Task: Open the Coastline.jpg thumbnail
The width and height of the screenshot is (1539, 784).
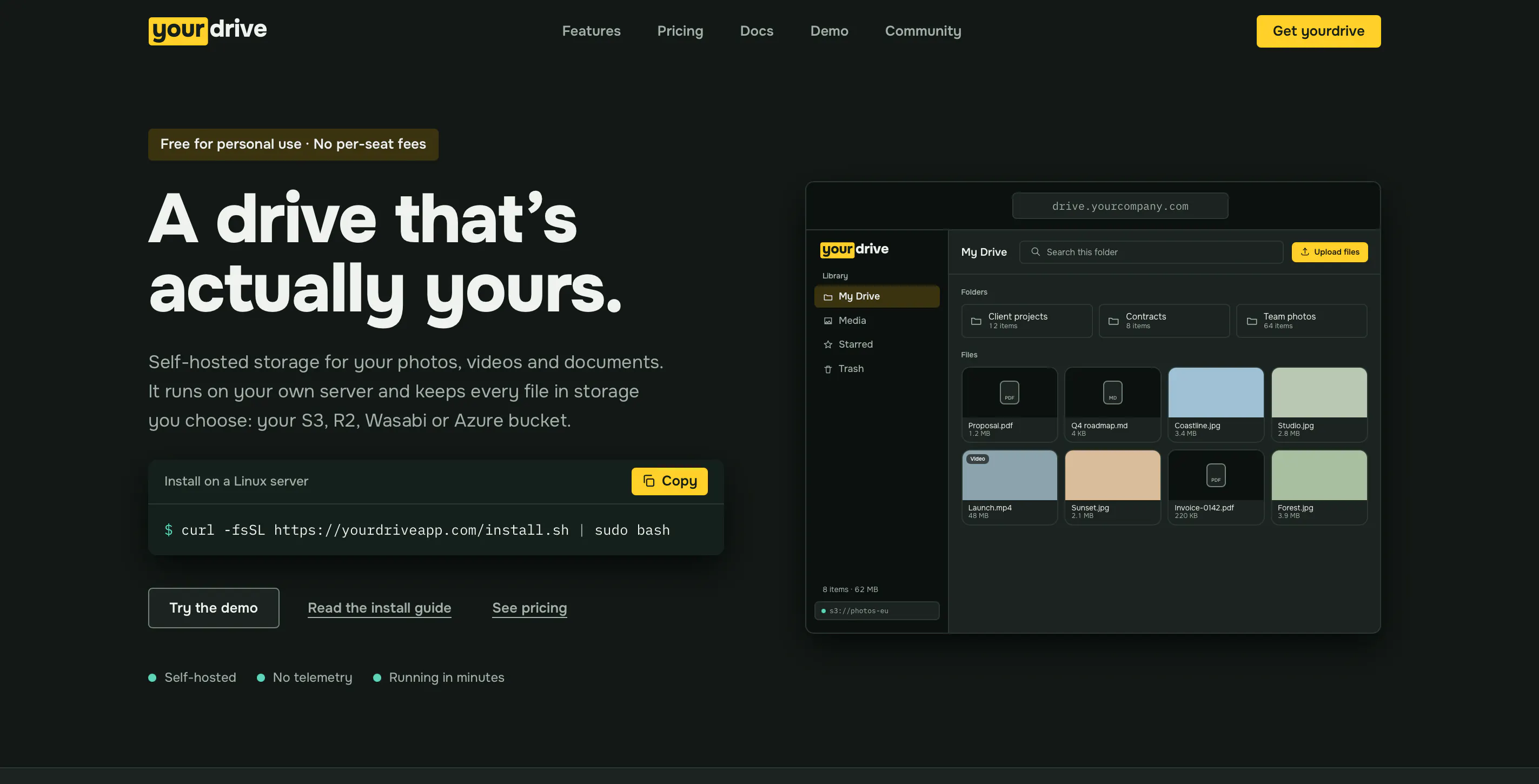Action: pyautogui.click(x=1216, y=393)
